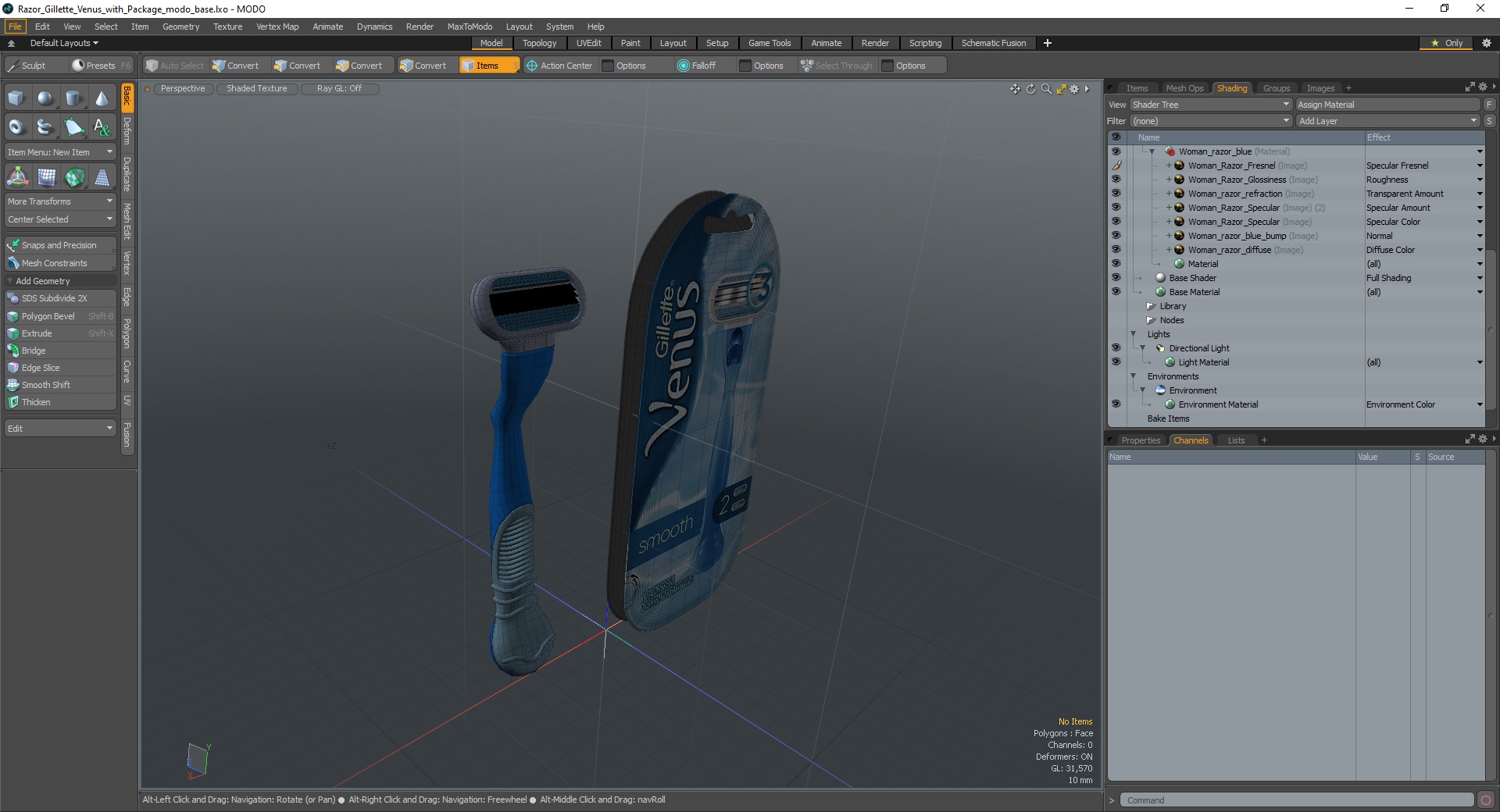
Task: Open layout settings gear at top right
Action: coord(1486,43)
